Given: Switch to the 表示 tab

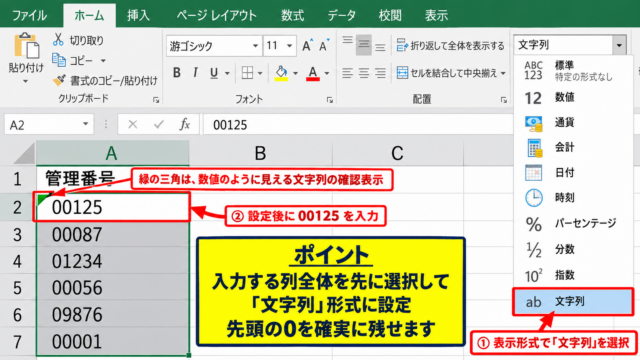Looking at the screenshot, I should pos(436,16).
